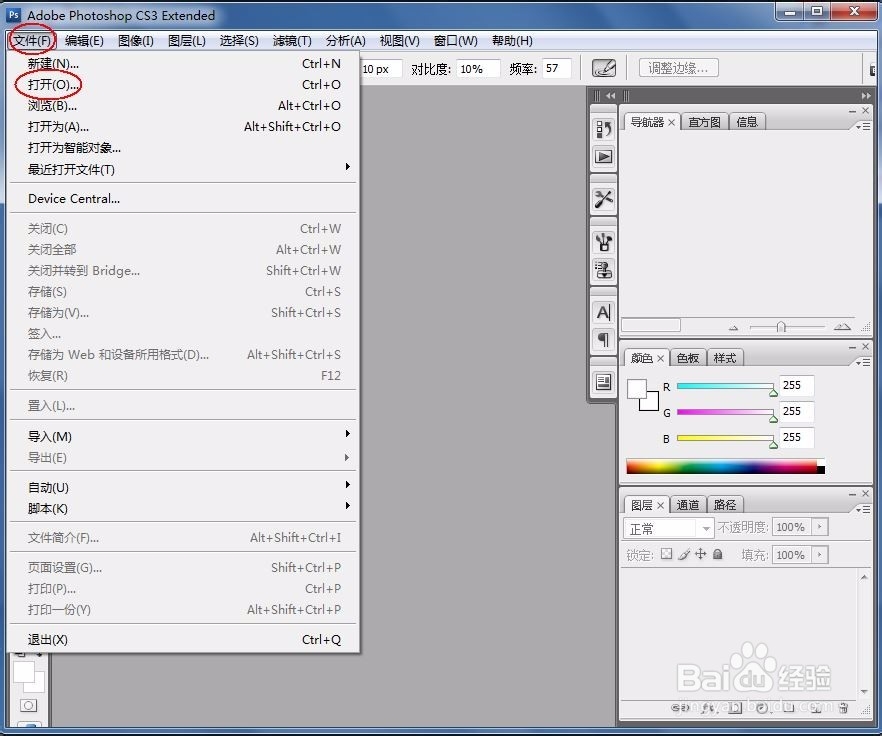This screenshot has width=882, height=736.
Task: Choose 新建(N)... from File menu
Action: (x=183, y=64)
